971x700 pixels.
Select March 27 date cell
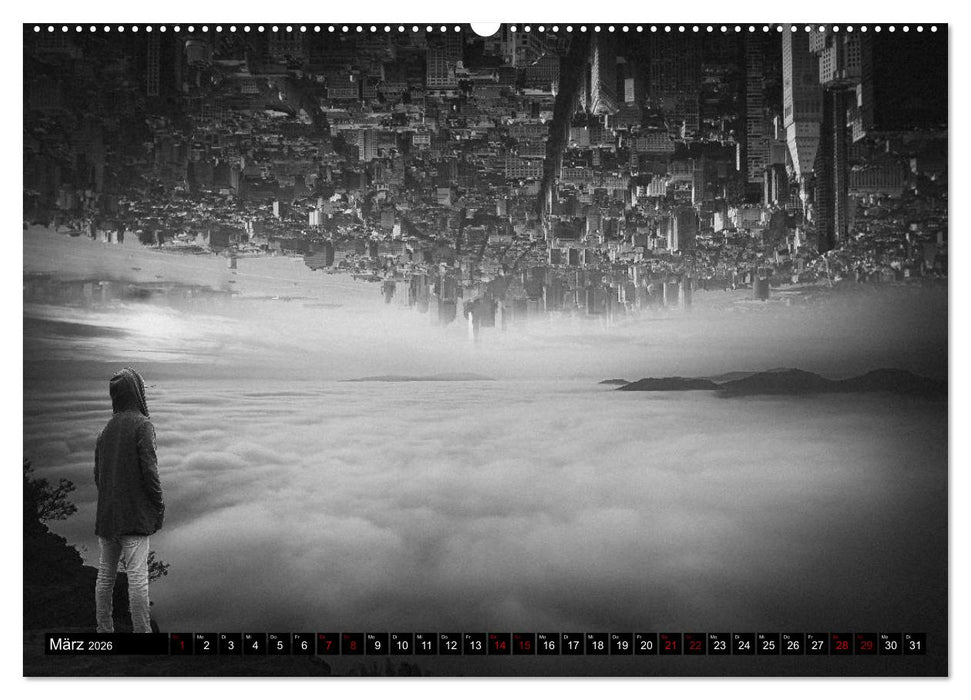tap(816, 645)
